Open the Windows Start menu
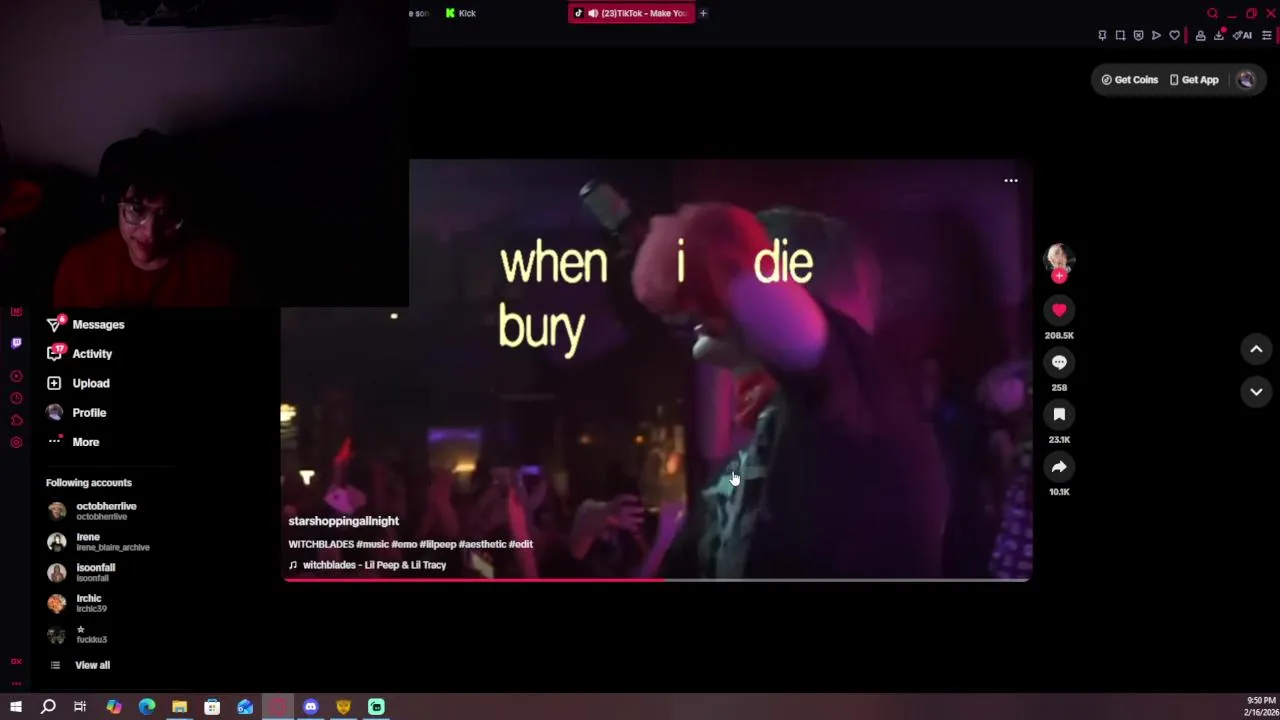Screen dimensions: 1280x720 pyautogui.click(x=16, y=707)
